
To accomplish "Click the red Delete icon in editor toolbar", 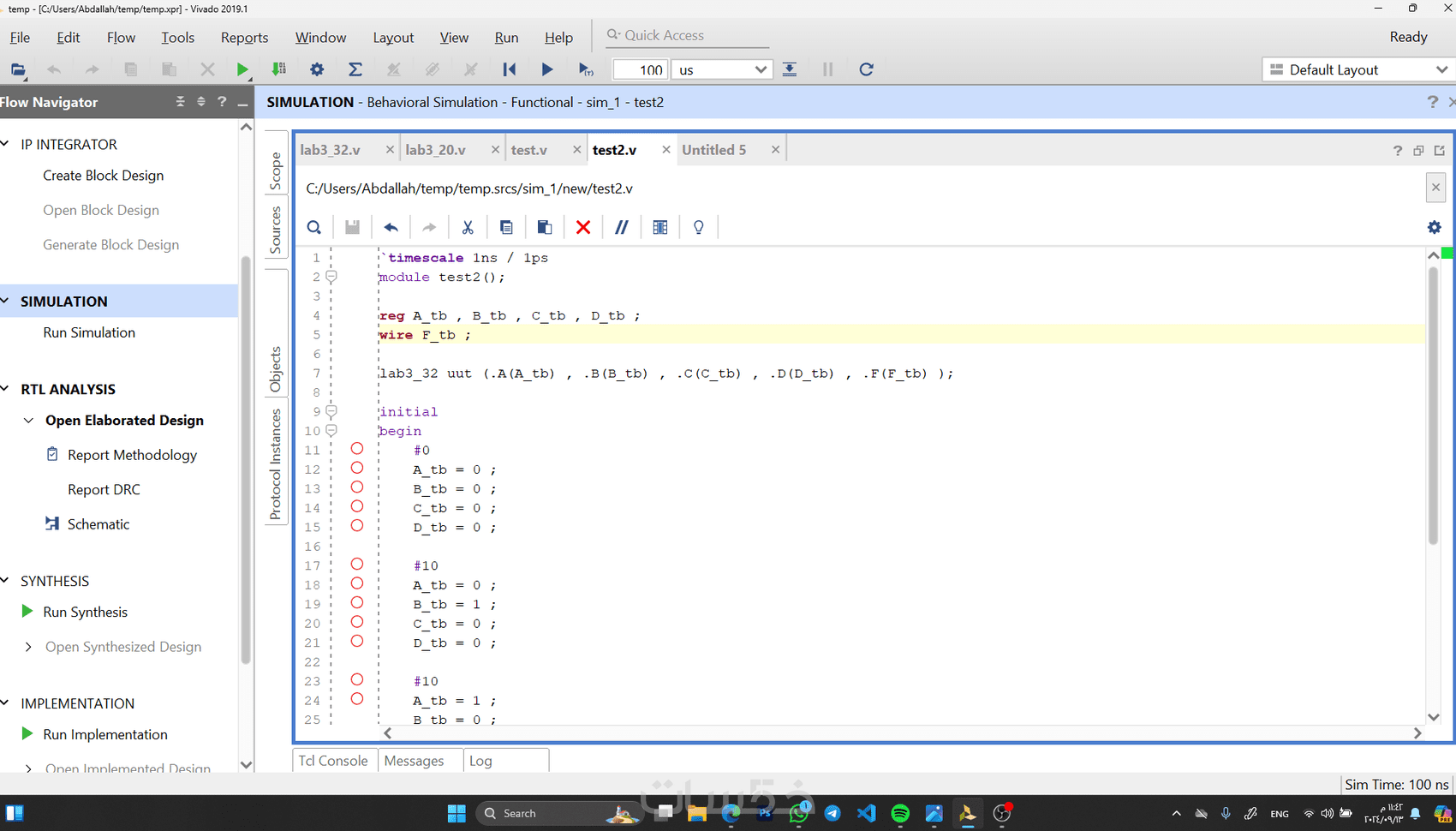I will tap(583, 227).
